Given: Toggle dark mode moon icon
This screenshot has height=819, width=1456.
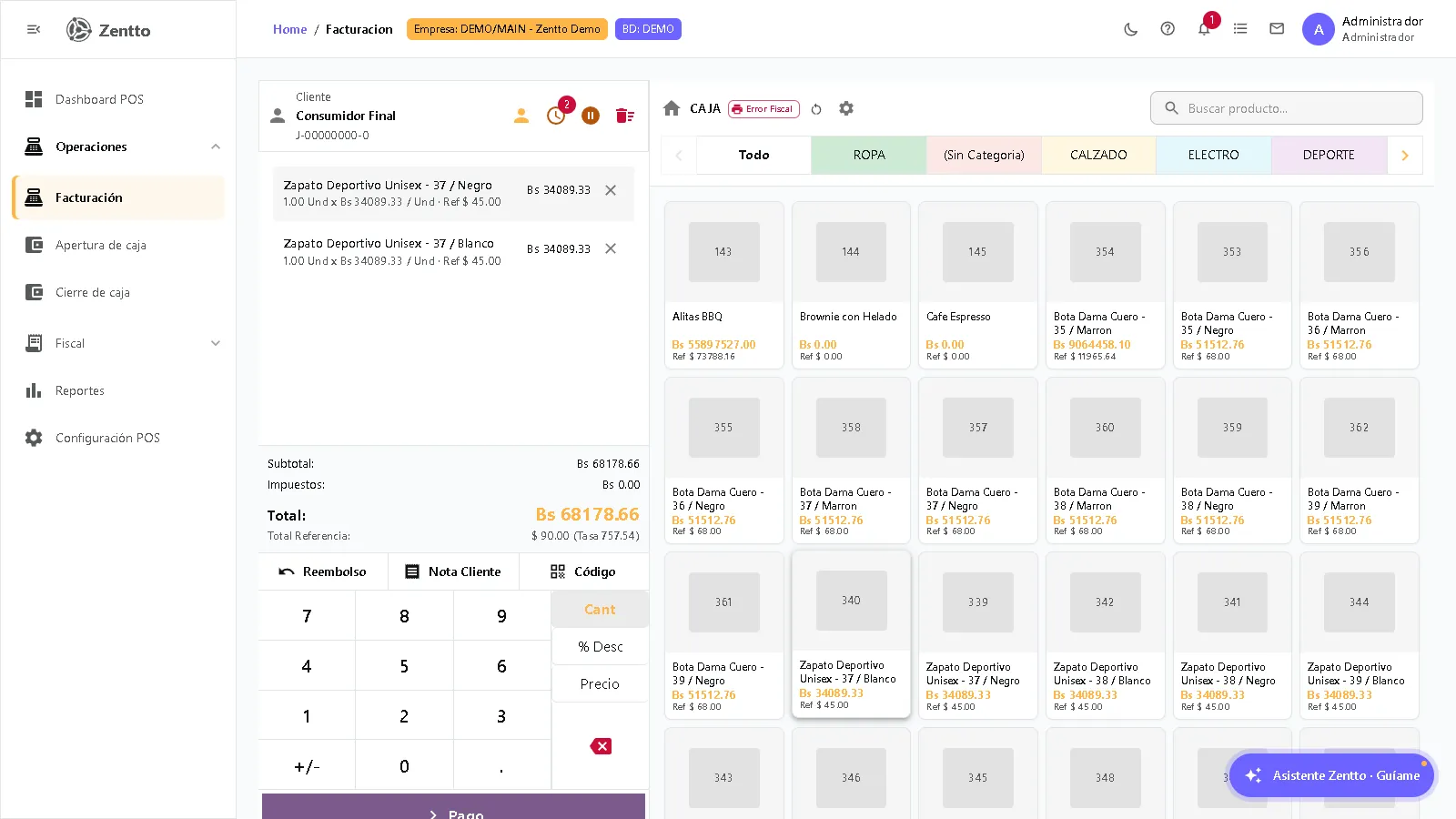Looking at the screenshot, I should coord(1131,29).
